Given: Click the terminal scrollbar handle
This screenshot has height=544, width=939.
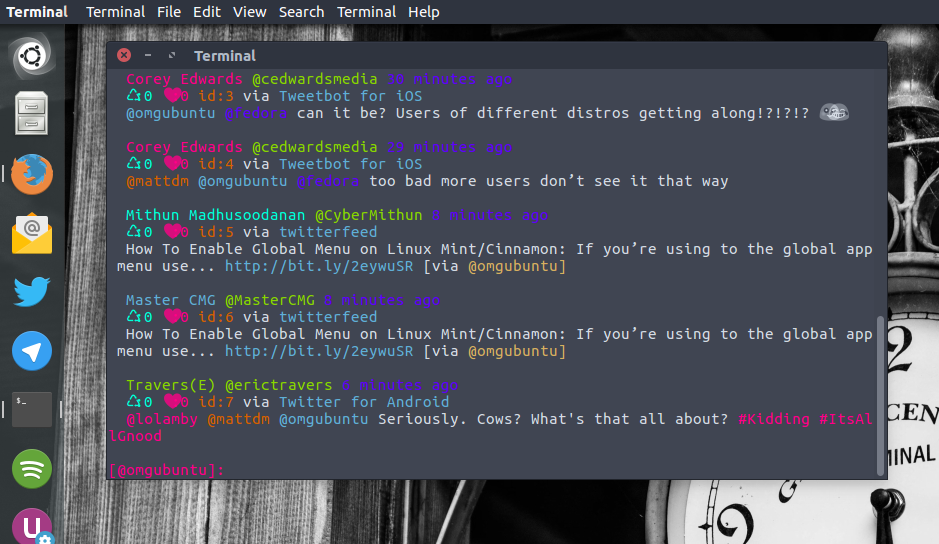Looking at the screenshot, I should pyautogui.click(x=880, y=395).
